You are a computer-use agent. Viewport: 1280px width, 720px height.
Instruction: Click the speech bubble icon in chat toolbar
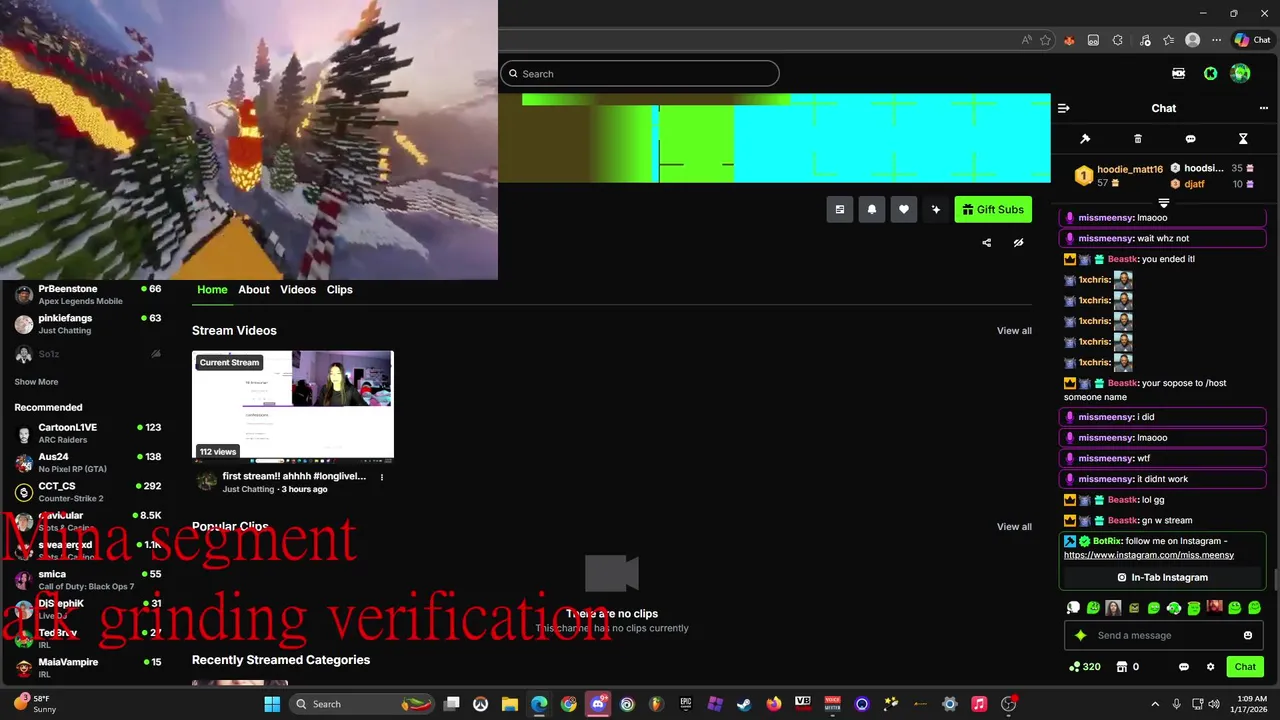pyautogui.click(x=1190, y=139)
